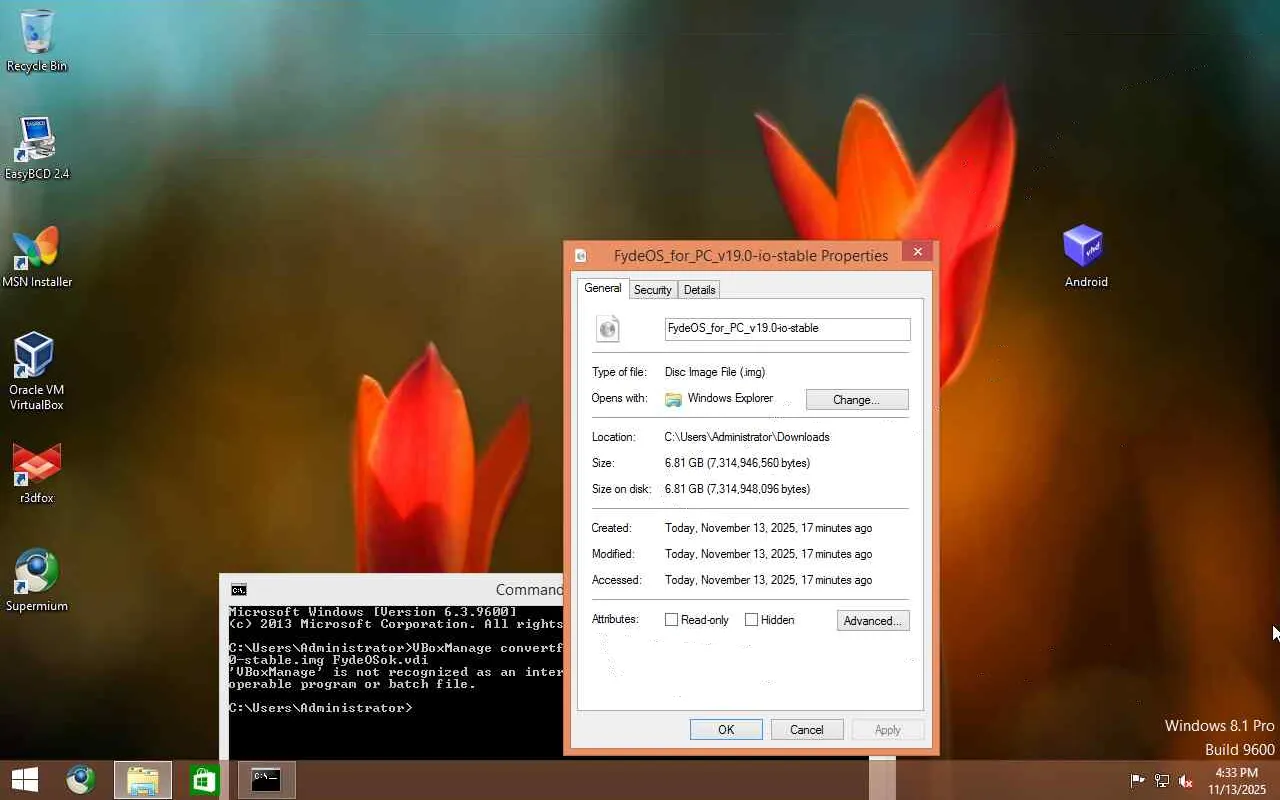Open the Windows Store taskbar icon
The height and width of the screenshot is (800, 1280).
(x=204, y=780)
